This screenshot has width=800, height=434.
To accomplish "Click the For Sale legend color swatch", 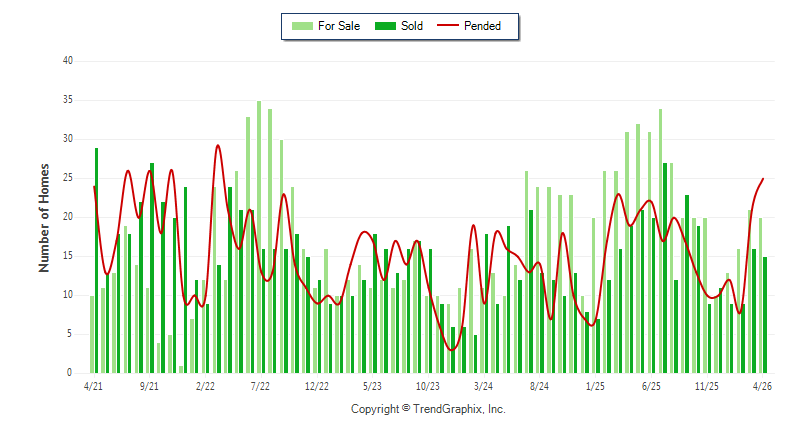I will coord(302,26).
